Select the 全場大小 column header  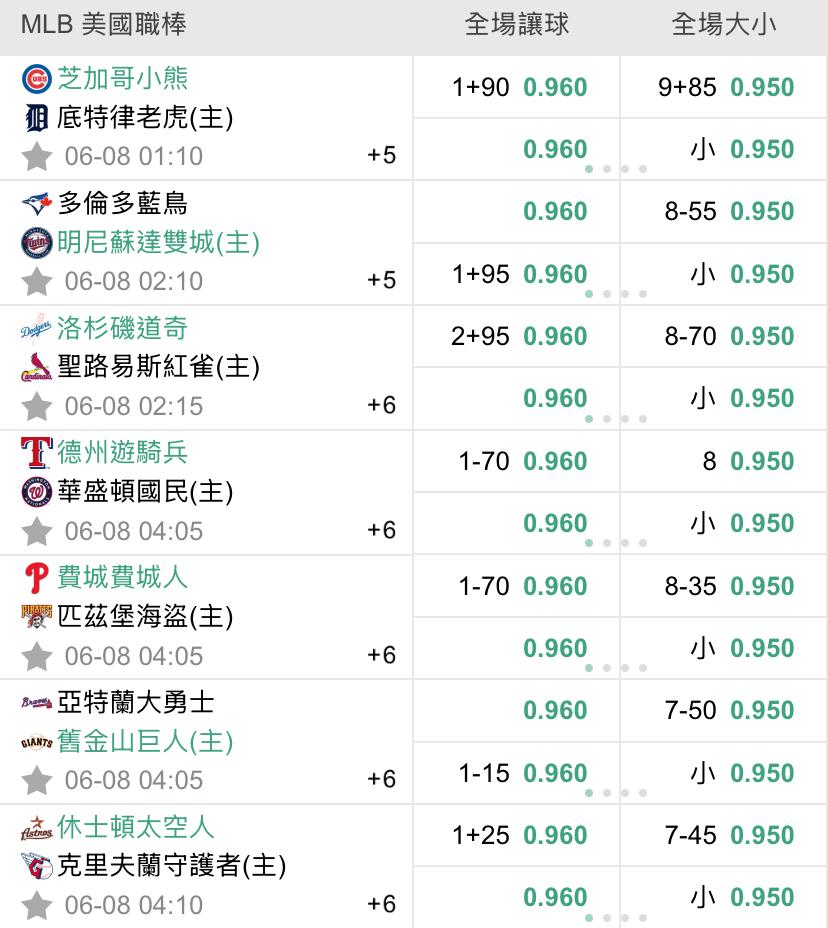point(724,25)
